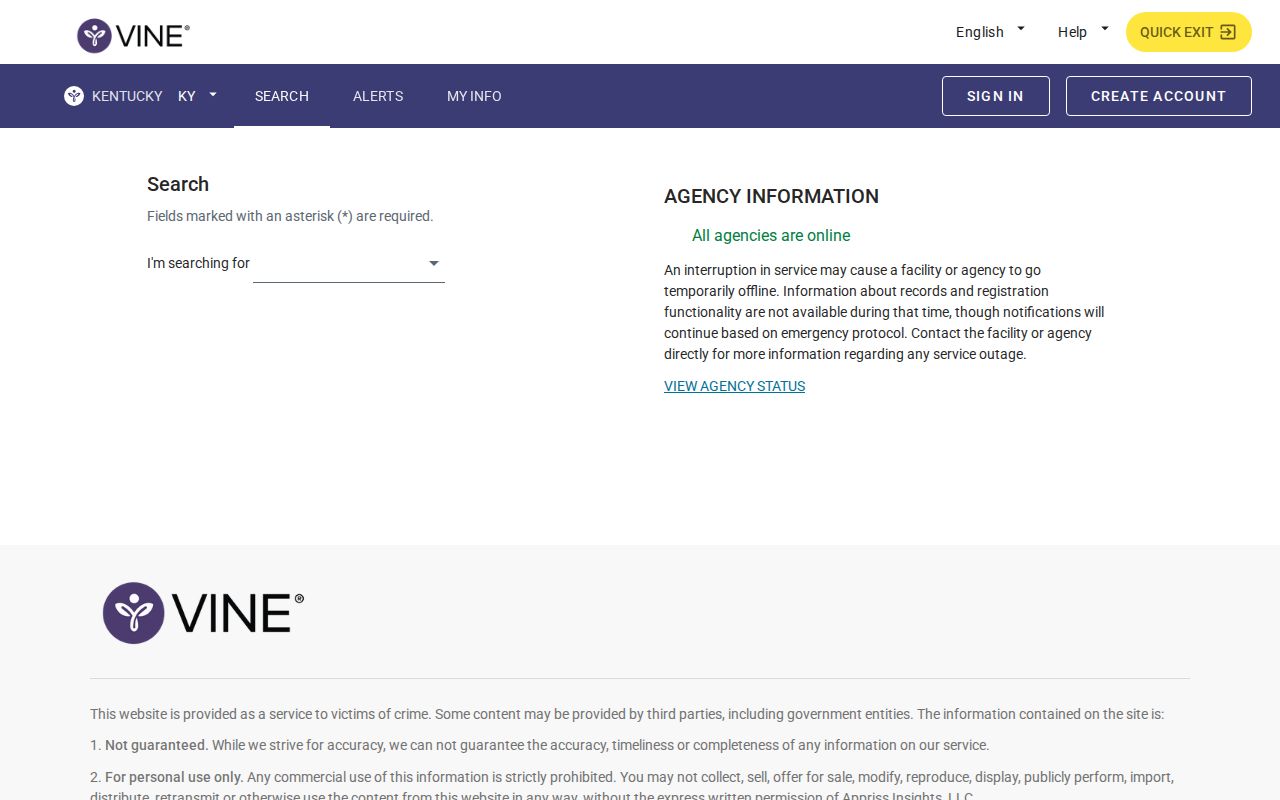Open the My Info tab
The image size is (1280, 800).
tap(474, 96)
